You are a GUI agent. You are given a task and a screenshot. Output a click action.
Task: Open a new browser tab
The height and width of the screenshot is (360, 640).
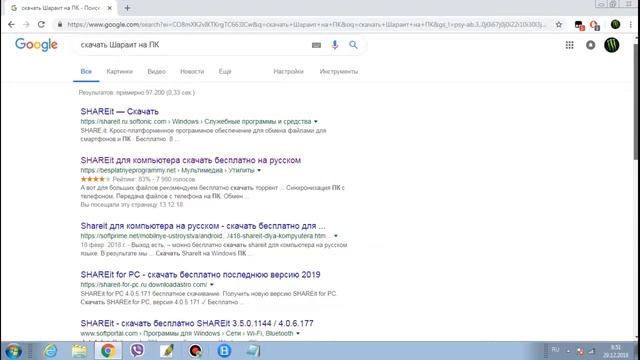pyautogui.click(x=127, y=8)
